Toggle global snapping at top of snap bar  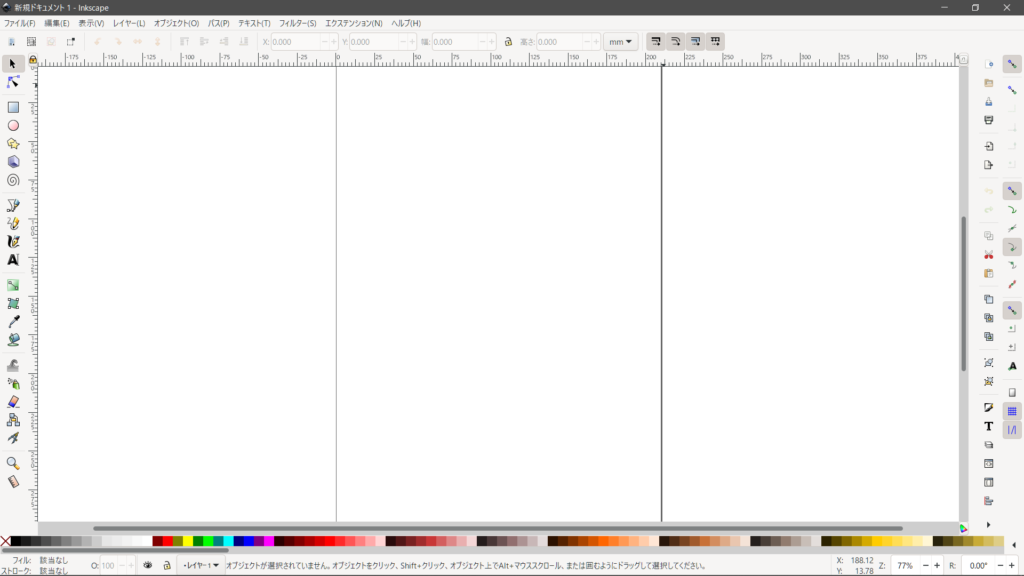coord(1012,64)
